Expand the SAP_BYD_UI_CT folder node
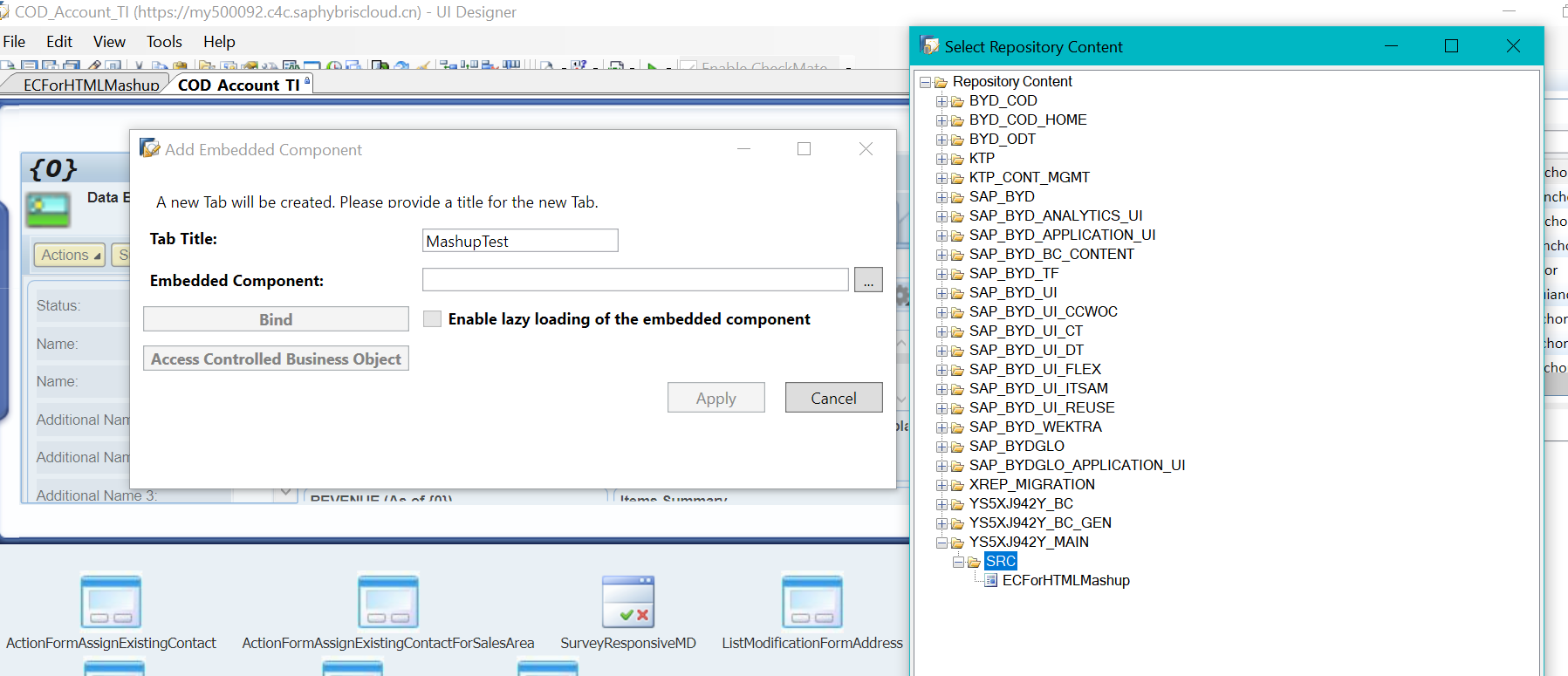Screen dimensions: 1568x676 [x=941, y=331]
